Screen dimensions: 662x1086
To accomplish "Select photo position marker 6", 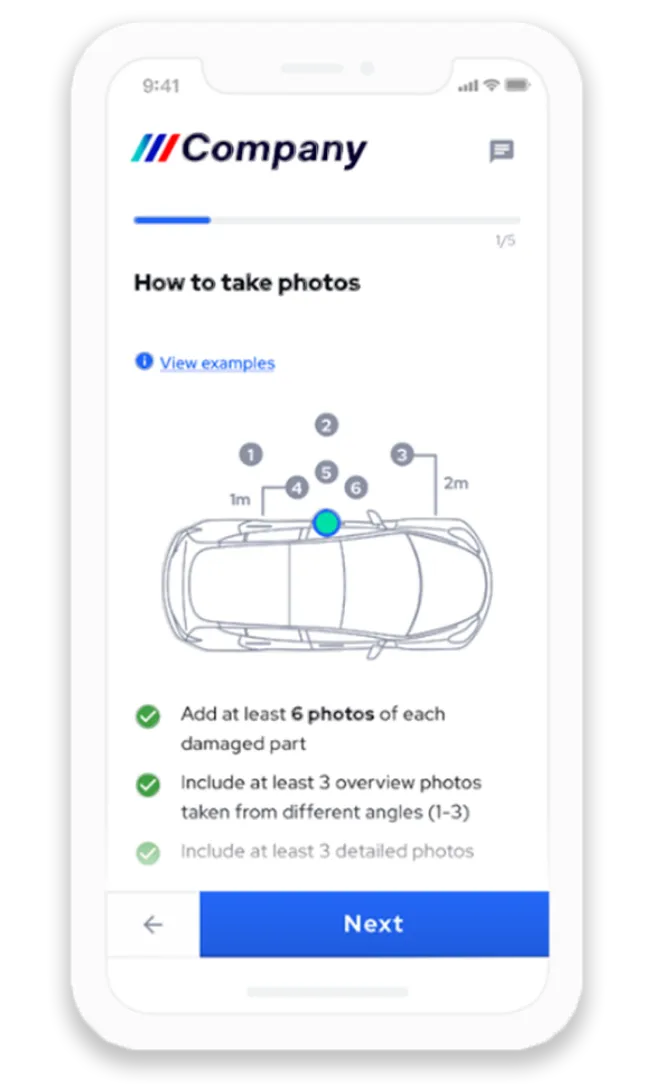I will click(356, 488).
